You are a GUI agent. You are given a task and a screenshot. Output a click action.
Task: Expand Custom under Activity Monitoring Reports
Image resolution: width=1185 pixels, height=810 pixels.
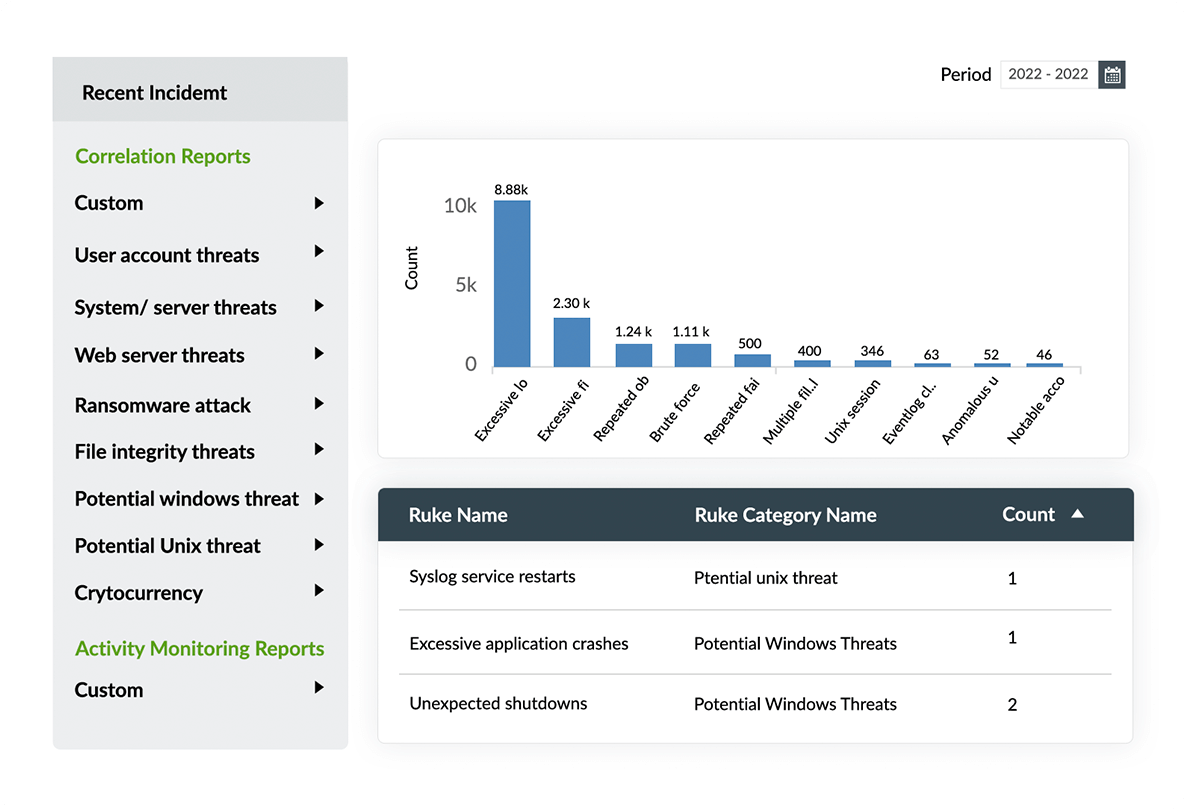319,688
